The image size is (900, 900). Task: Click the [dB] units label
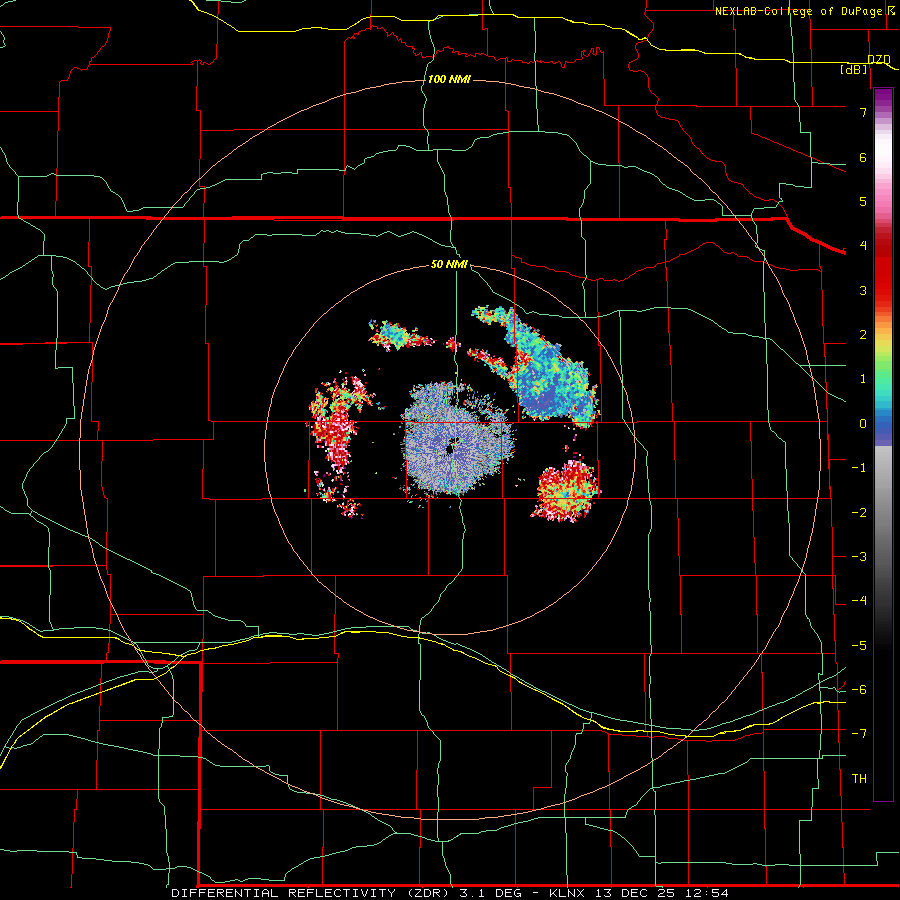[x=854, y=70]
